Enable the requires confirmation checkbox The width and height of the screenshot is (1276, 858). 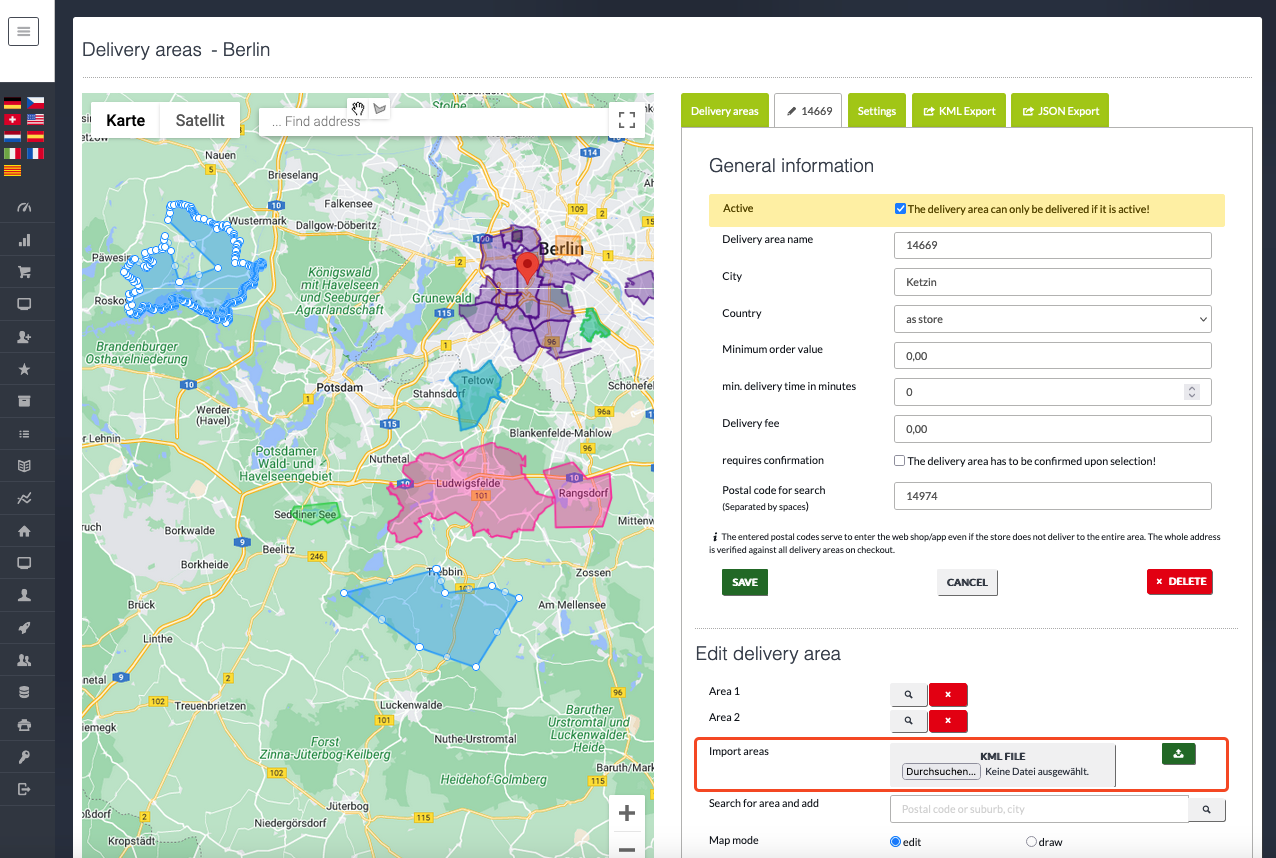click(x=900, y=461)
